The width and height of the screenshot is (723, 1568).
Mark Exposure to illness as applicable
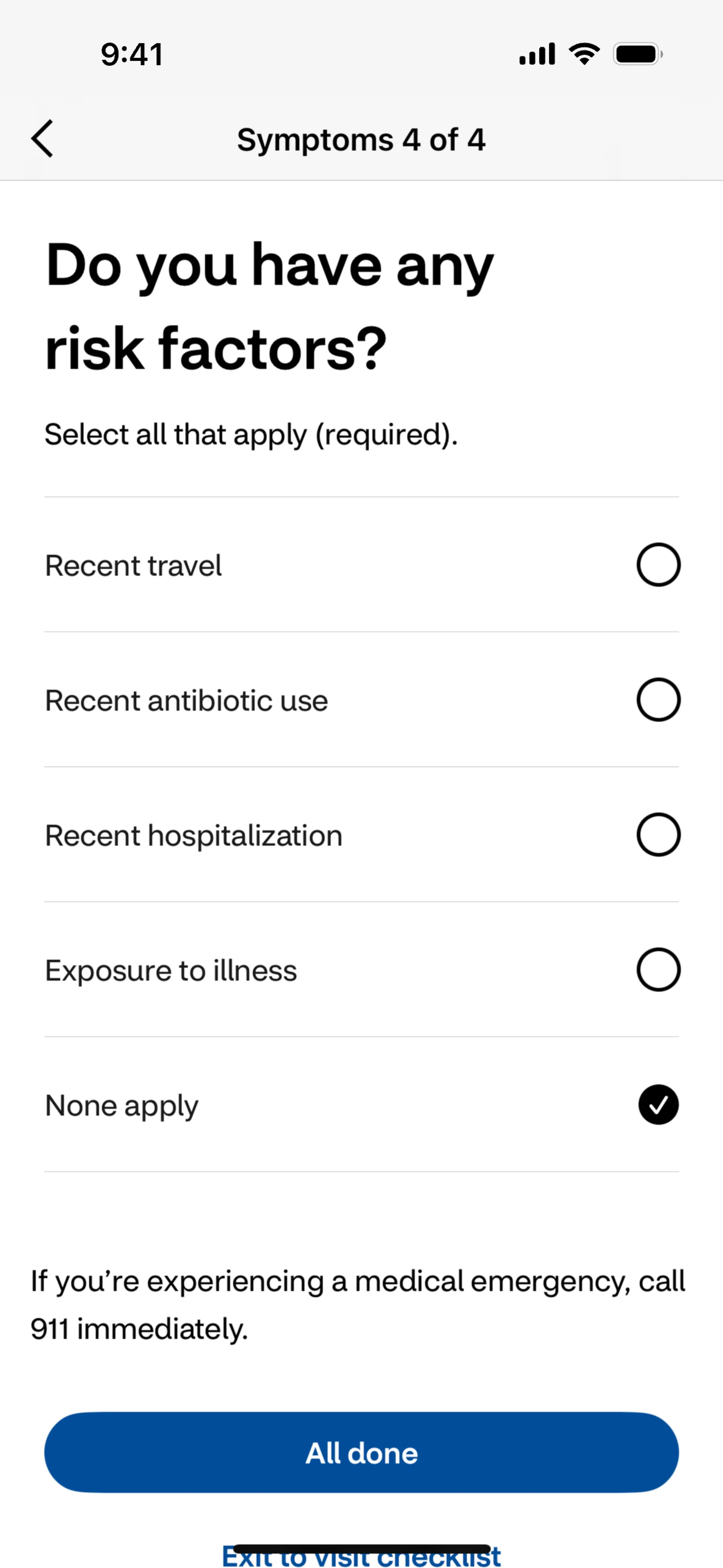click(658, 970)
